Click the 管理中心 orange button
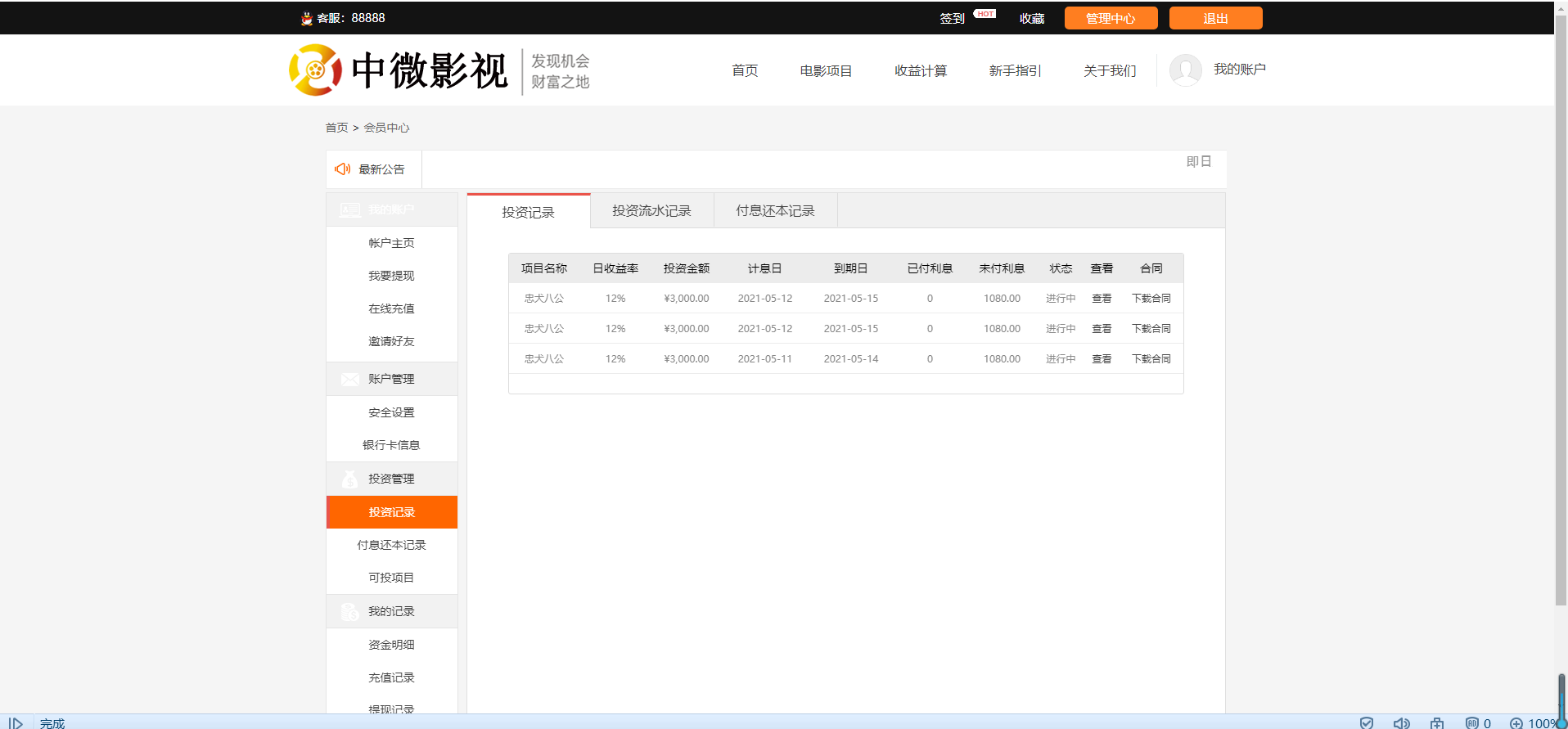 pos(1111,18)
